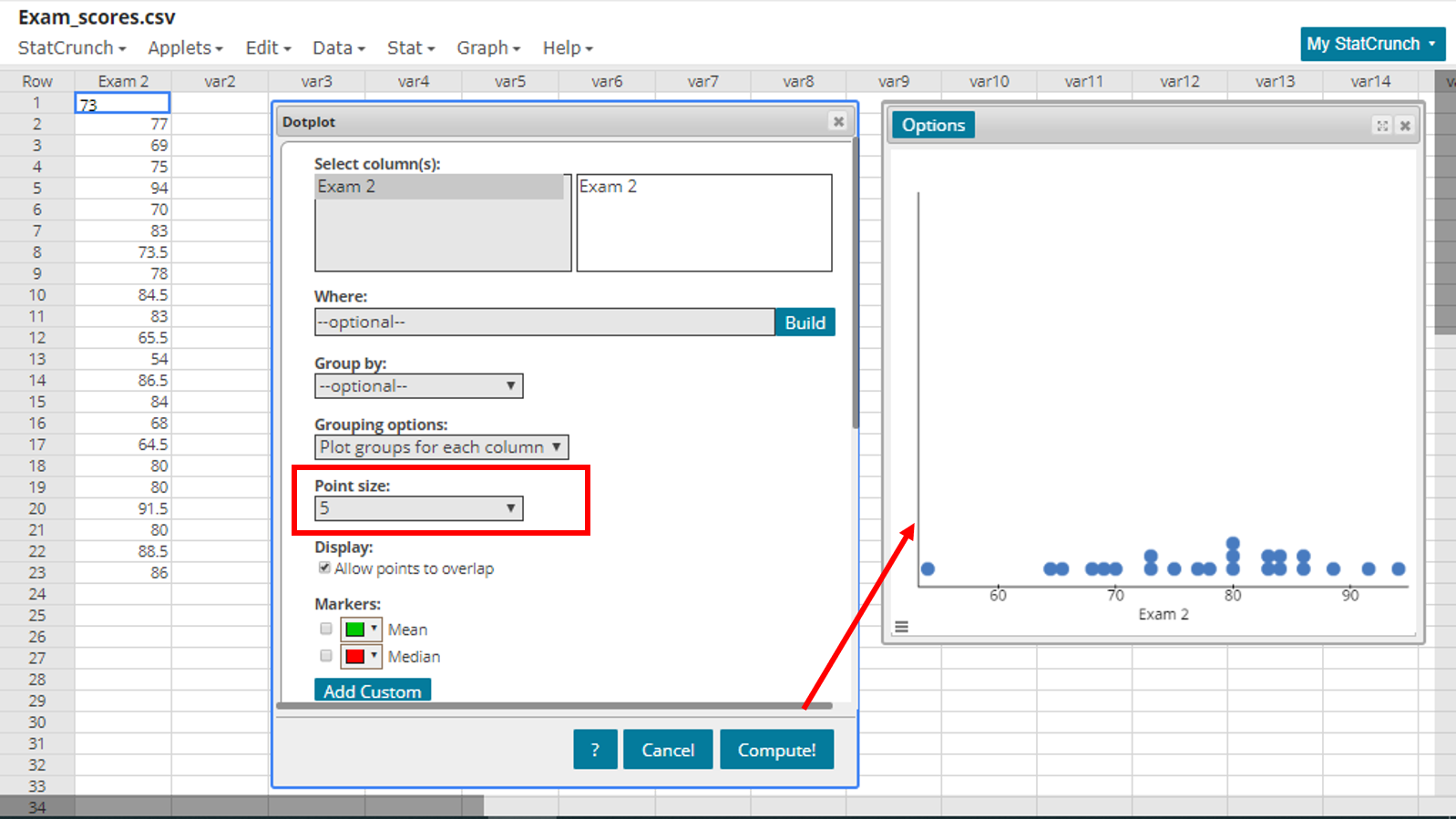Open the Stat menu
Viewport: 1456px width, 819px height.
pos(410,48)
